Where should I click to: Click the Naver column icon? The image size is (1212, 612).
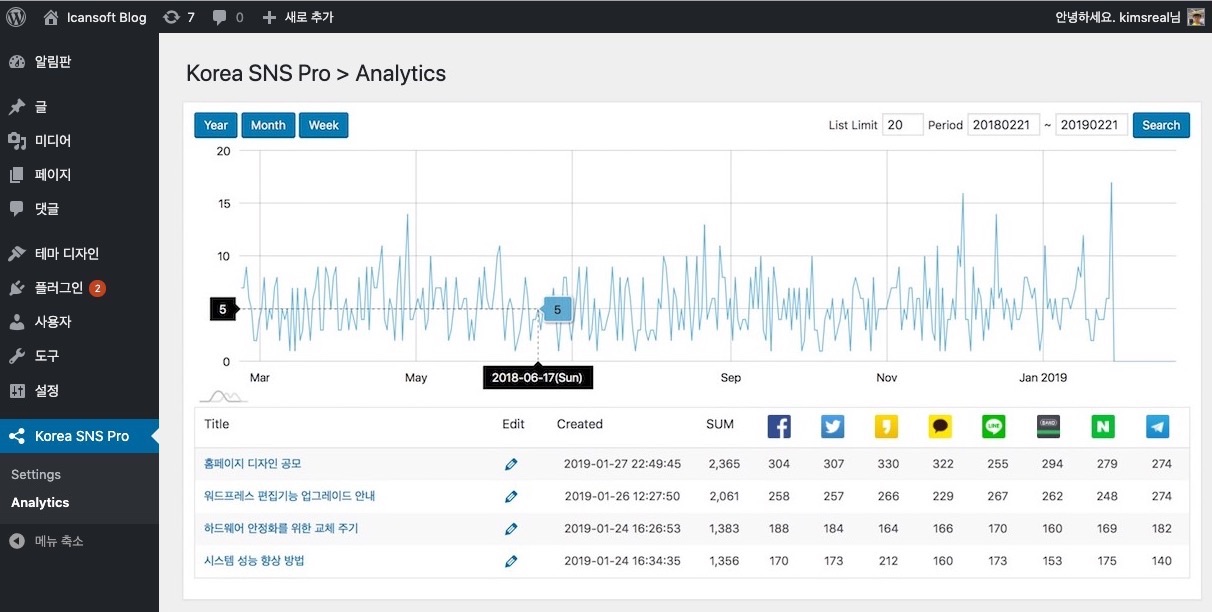(x=1103, y=426)
